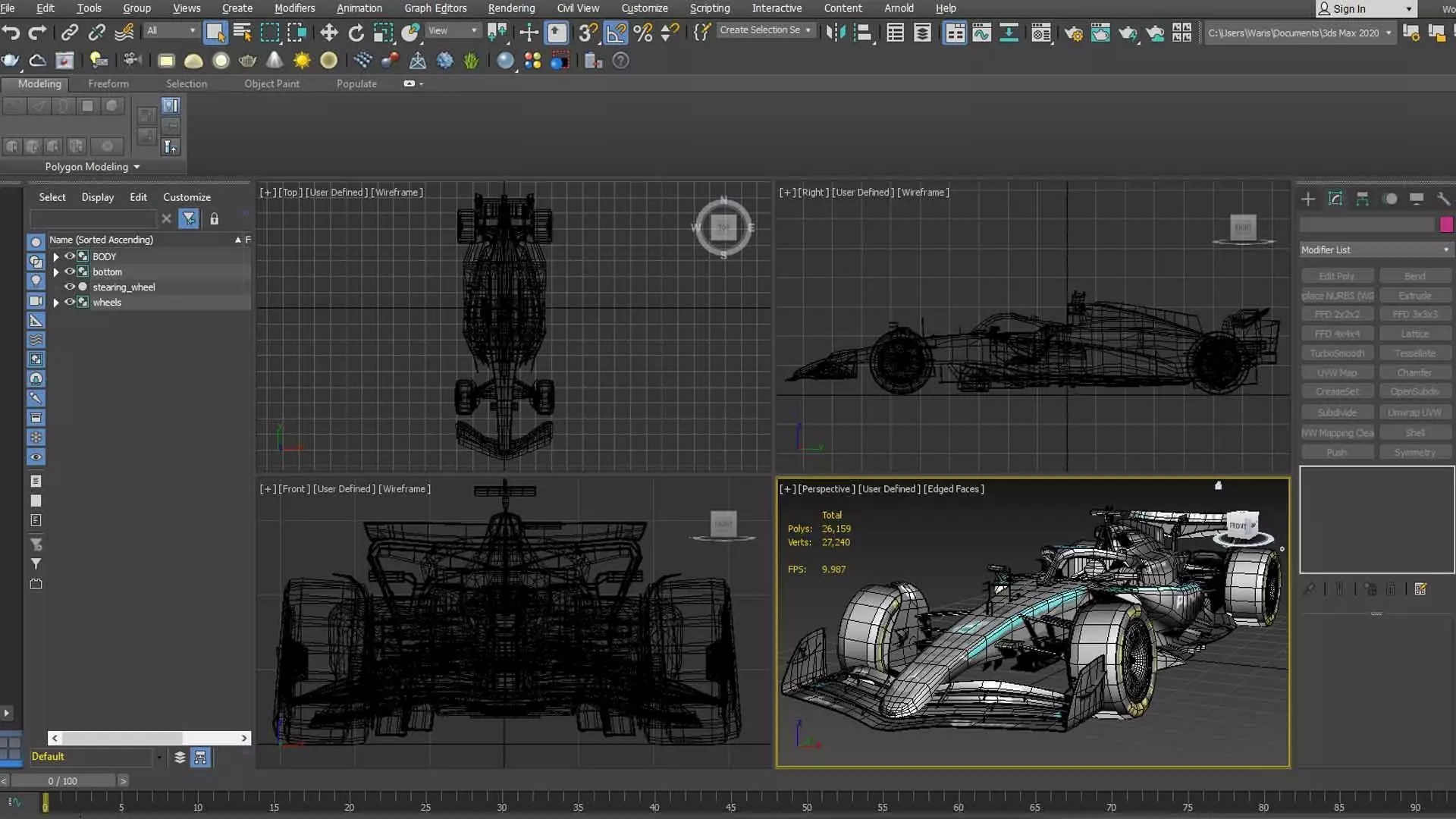Expand the Polygon Modeling dropdown
This screenshot has width=1456, height=819.
(x=136, y=167)
